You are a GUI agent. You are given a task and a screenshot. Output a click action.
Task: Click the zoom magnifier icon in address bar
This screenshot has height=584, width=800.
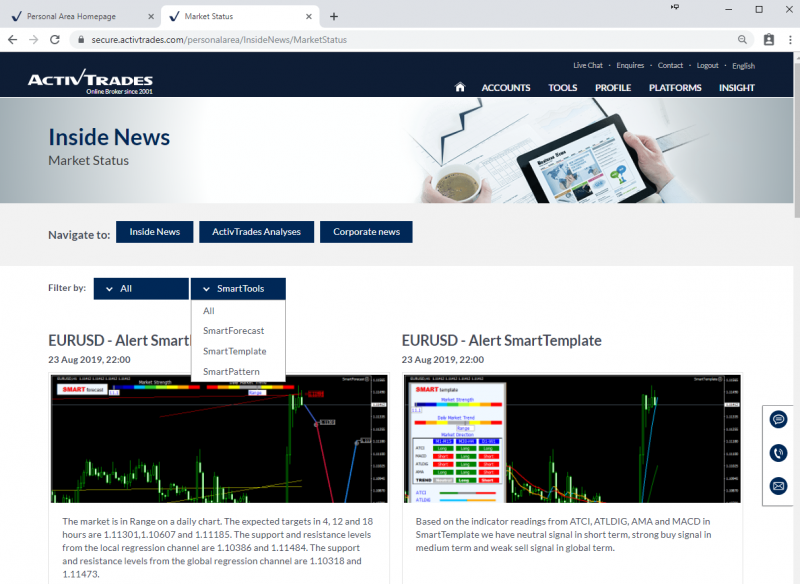pyautogui.click(x=742, y=40)
